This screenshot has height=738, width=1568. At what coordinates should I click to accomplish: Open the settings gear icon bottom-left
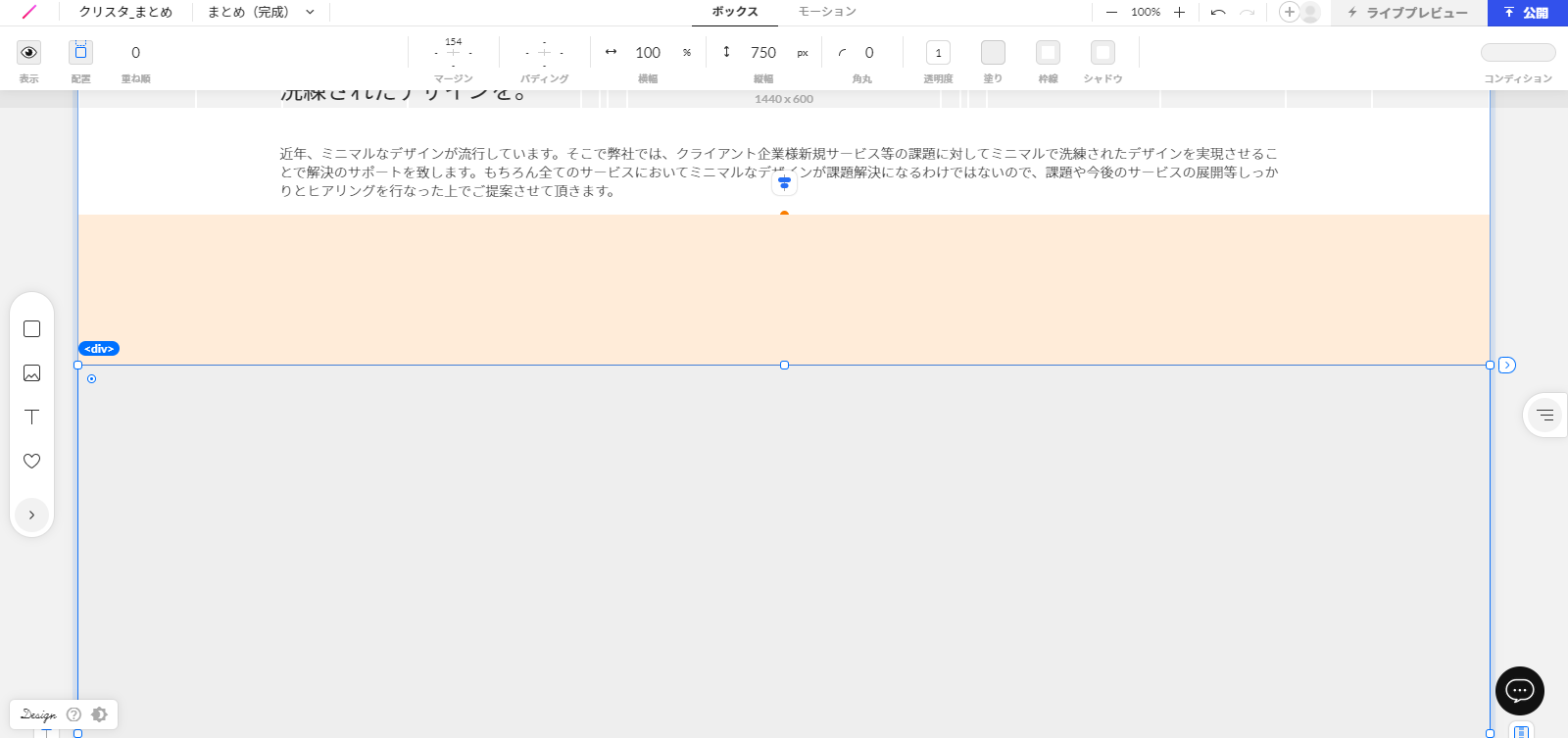tap(99, 714)
